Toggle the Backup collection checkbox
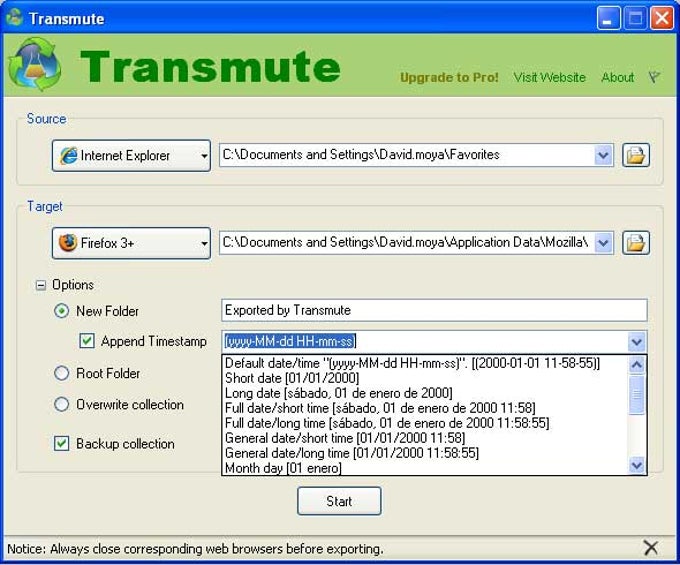Image resolution: width=680 pixels, height=565 pixels. click(x=62, y=444)
